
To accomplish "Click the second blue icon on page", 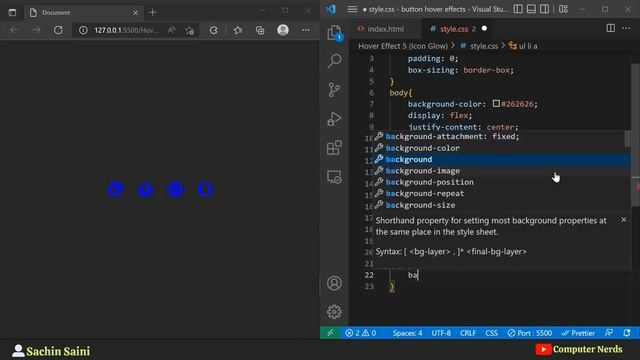I will coord(145,189).
